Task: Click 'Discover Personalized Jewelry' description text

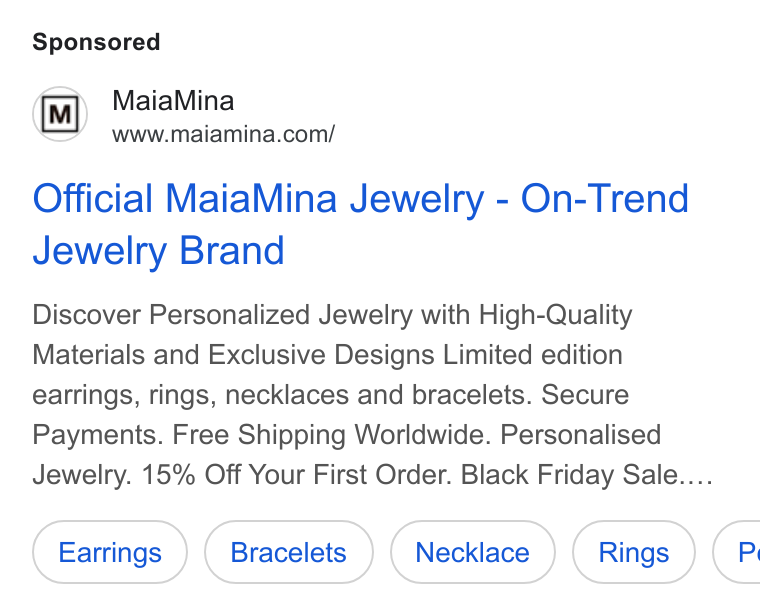Action: coord(222,315)
